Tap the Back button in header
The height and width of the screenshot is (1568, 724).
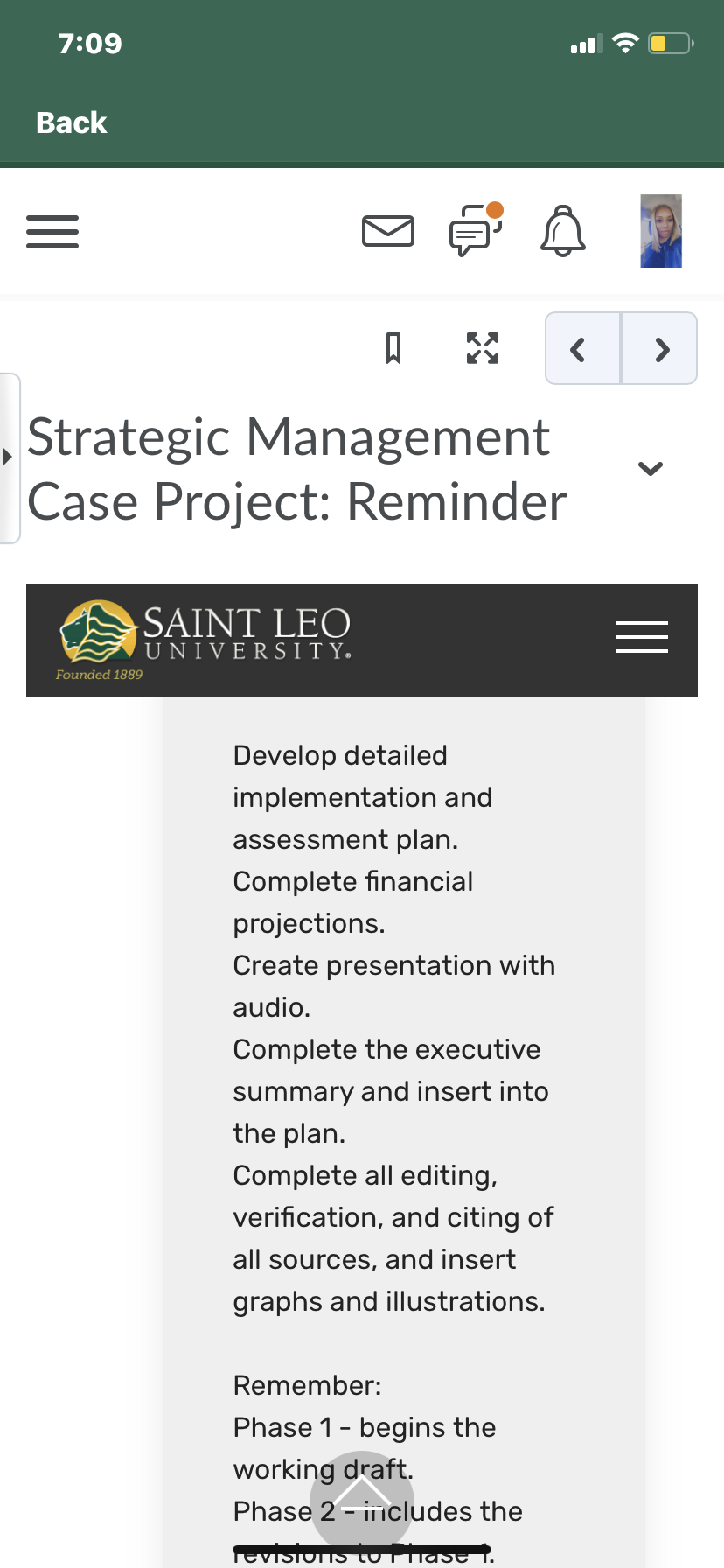pyautogui.click(x=72, y=122)
